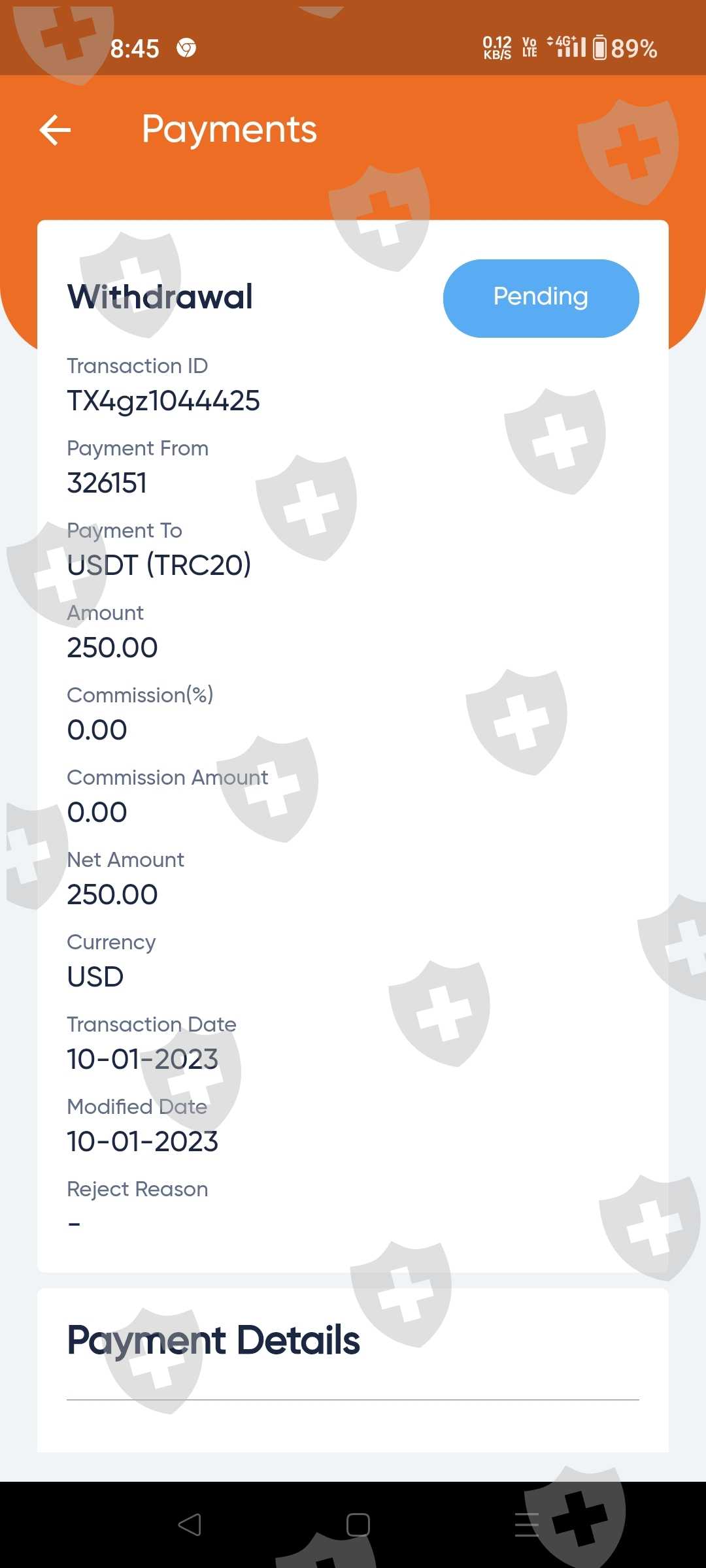The height and width of the screenshot is (1568, 706).
Task: Tap the USDT (TRC20) payment destination
Action: [159, 565]
